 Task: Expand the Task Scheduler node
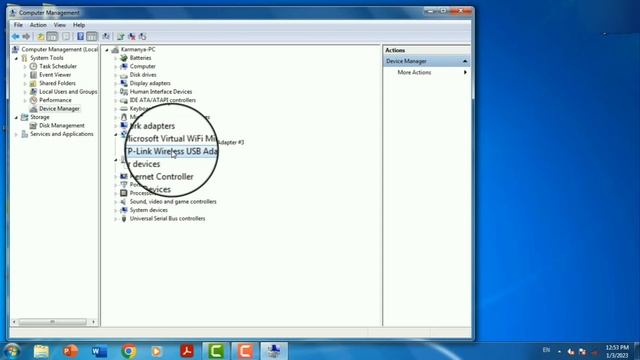tap(25, 67)
